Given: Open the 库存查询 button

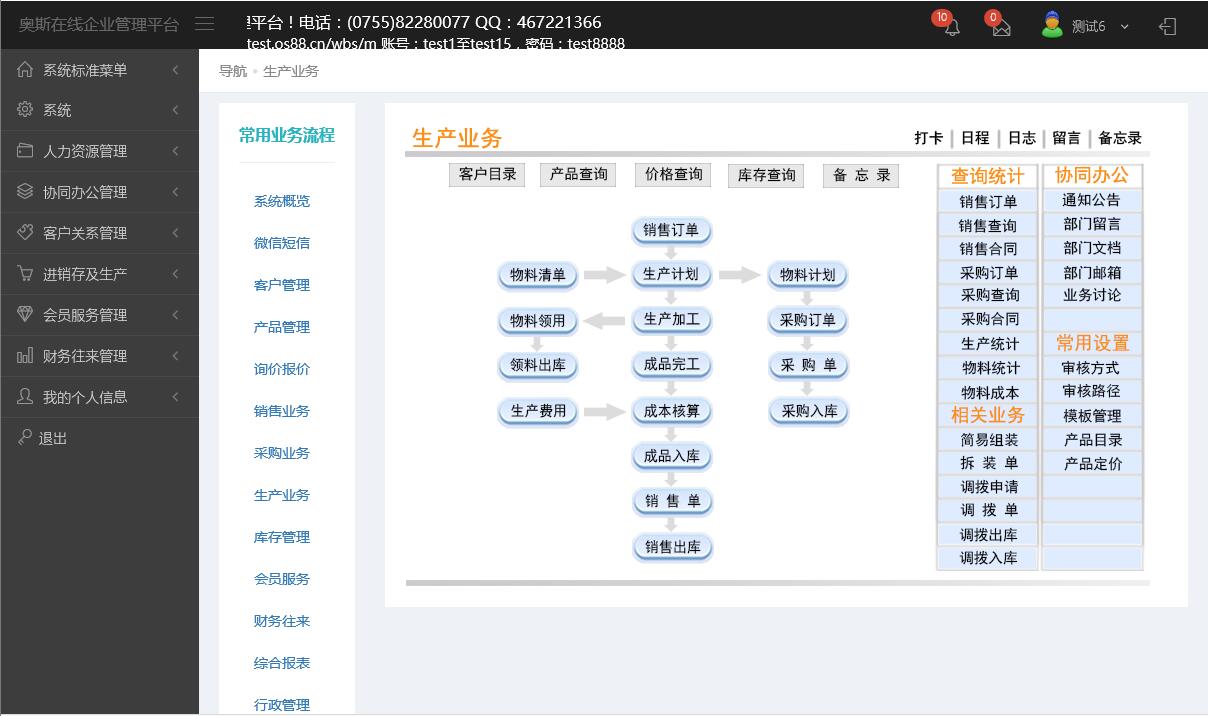Looking at the screenshot, I should tap(767, 176).
